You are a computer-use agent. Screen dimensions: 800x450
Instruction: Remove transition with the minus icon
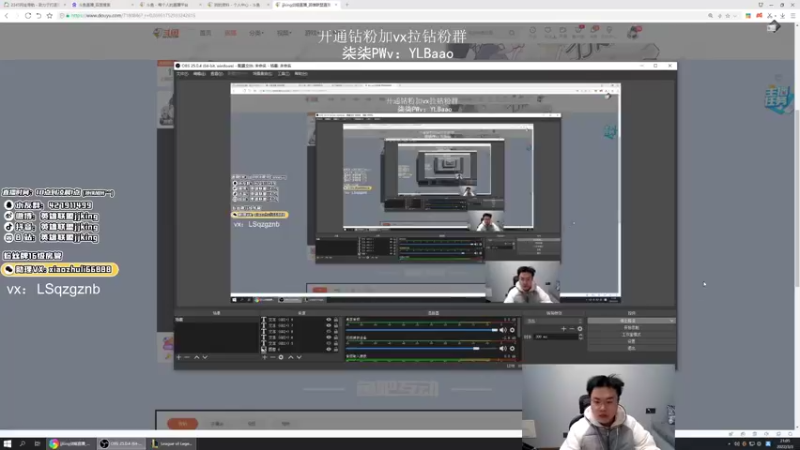[571, 329]
